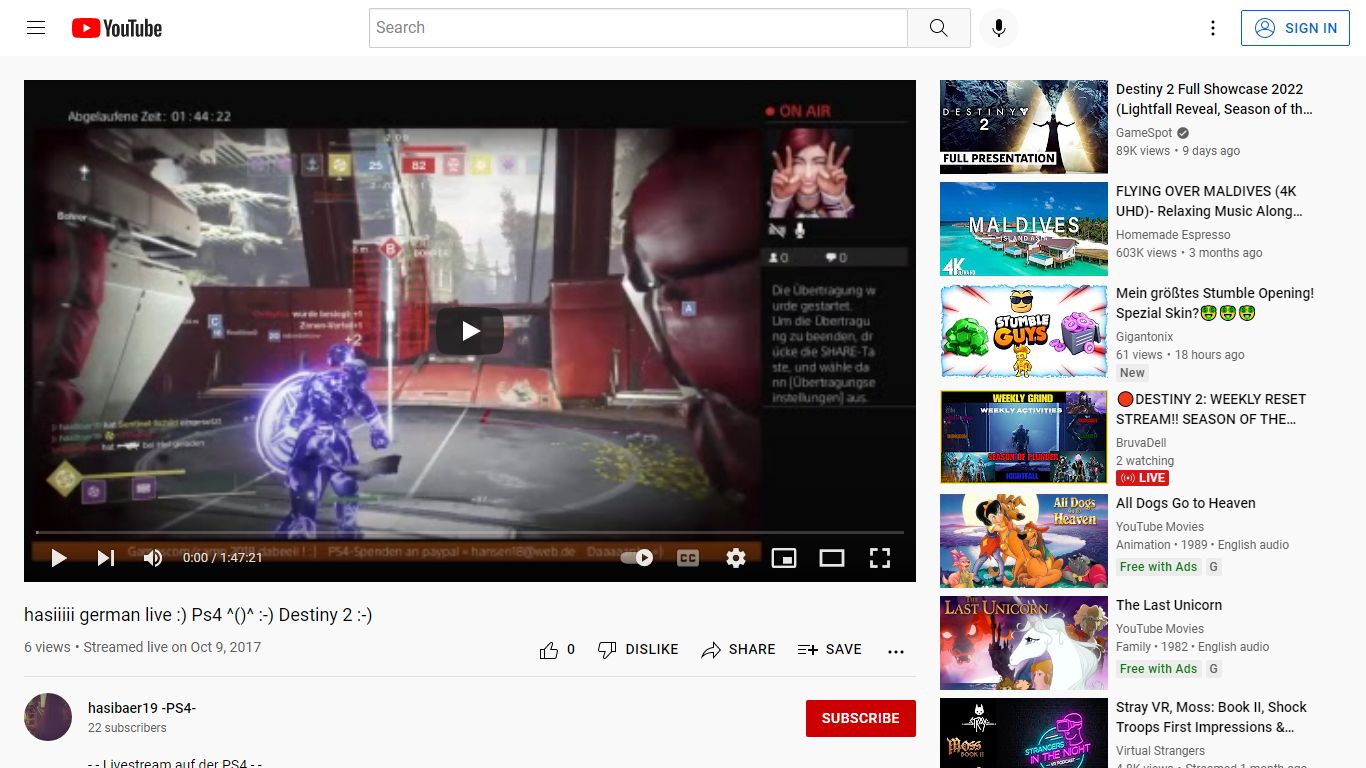
Task: Click the 0:00 / 1:47:21 time display
Action: 222,558
